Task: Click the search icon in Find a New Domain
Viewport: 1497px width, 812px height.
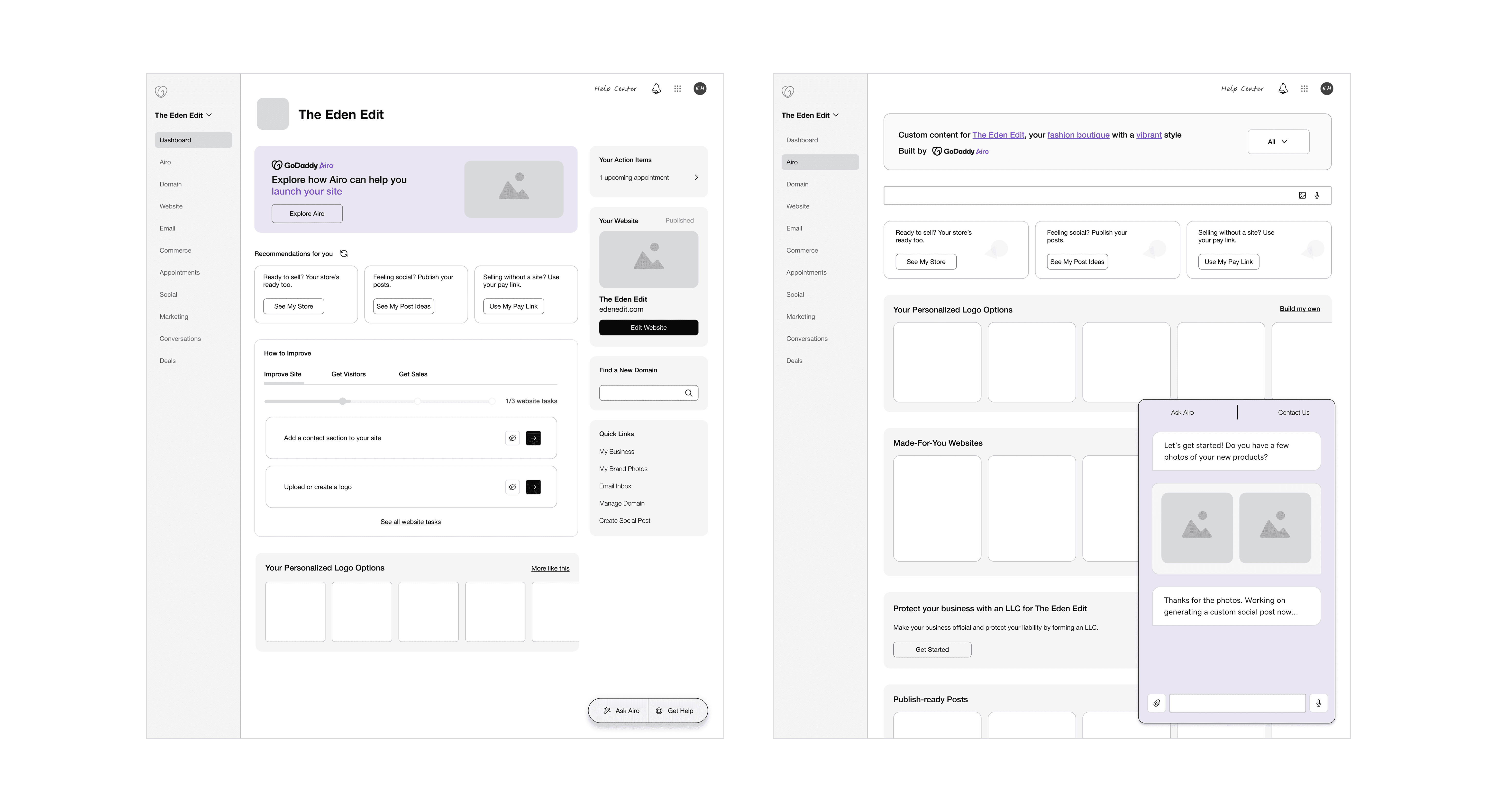Action: 689,393
